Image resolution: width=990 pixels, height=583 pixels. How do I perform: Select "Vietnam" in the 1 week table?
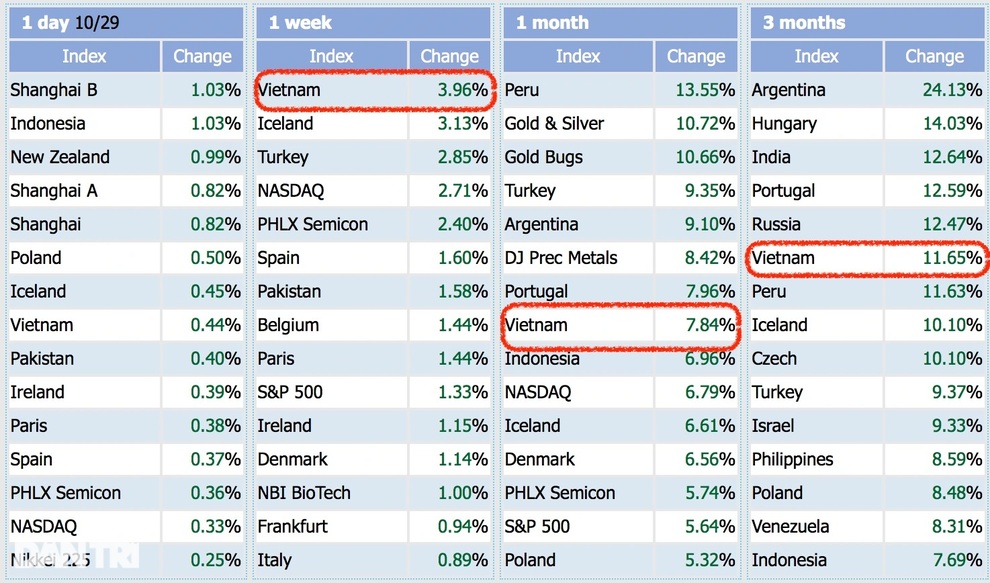tap(289, 90)
